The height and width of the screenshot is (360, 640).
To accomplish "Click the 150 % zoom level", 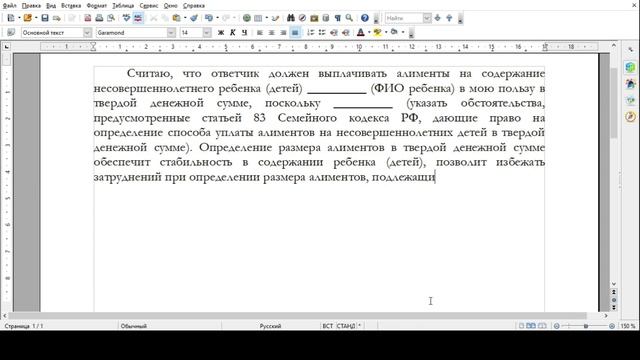I will pos(628,326).
